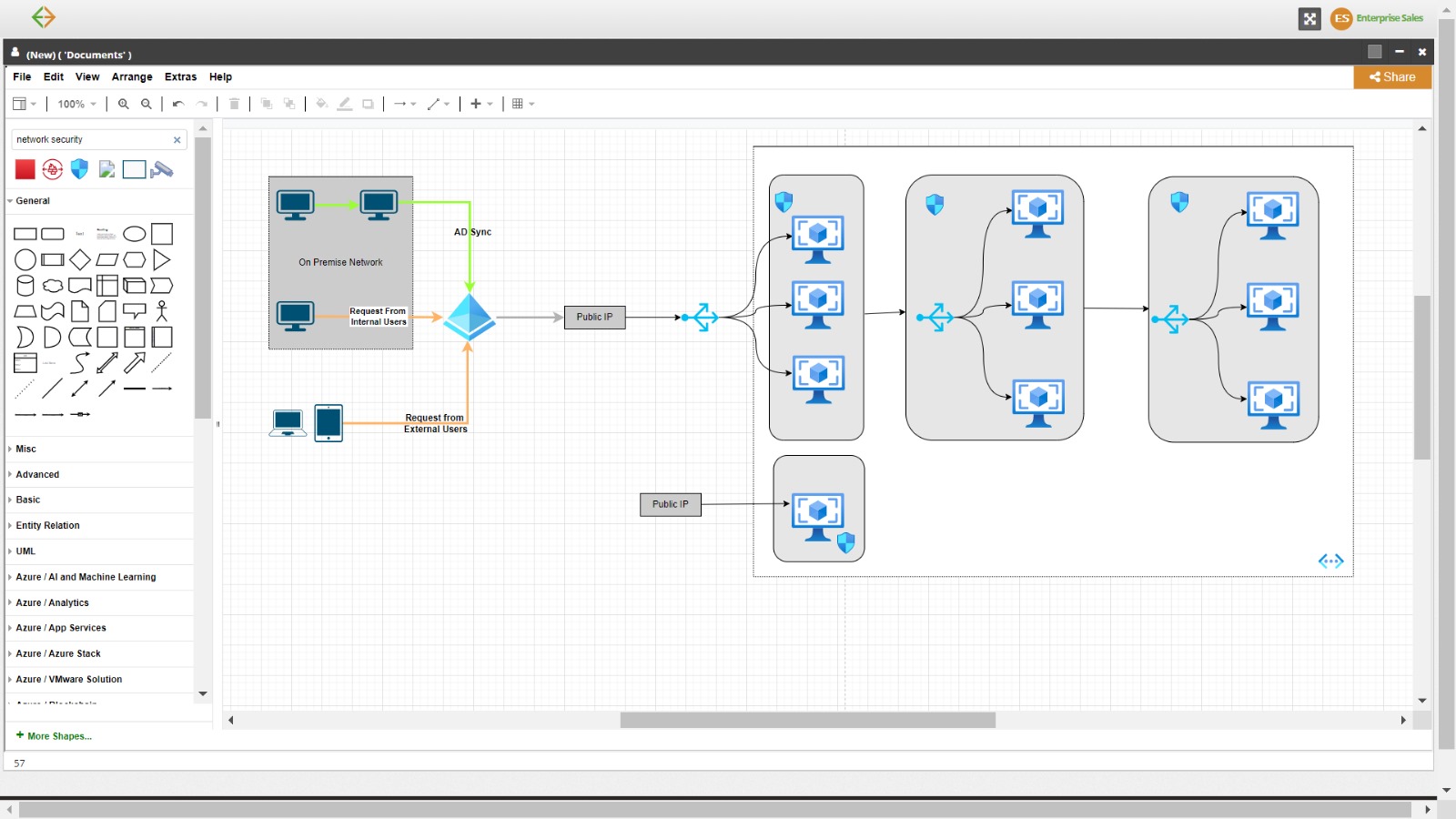Open the View menu

click(x=87, y=77)
